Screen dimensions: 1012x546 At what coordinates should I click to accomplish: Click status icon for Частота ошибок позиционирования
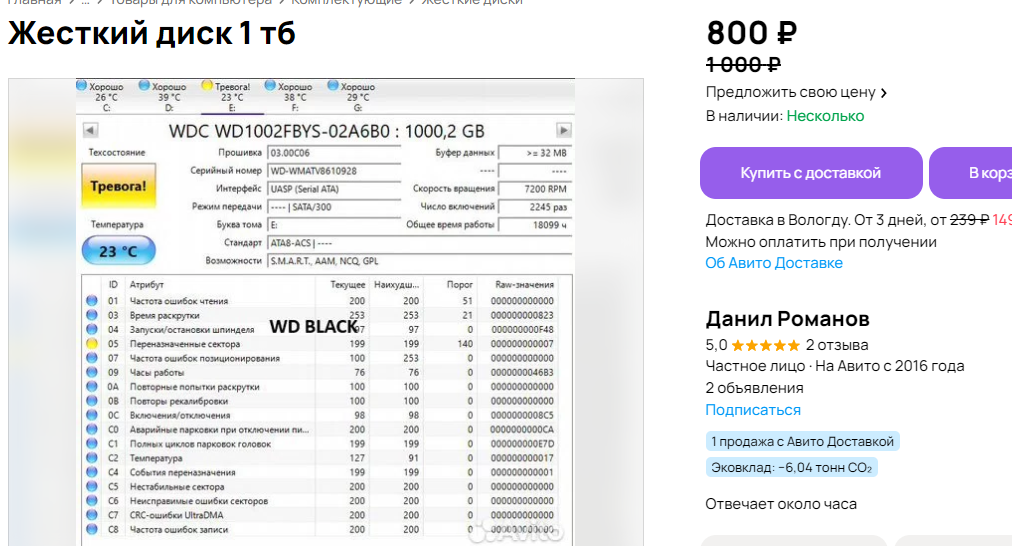point(92,358)
